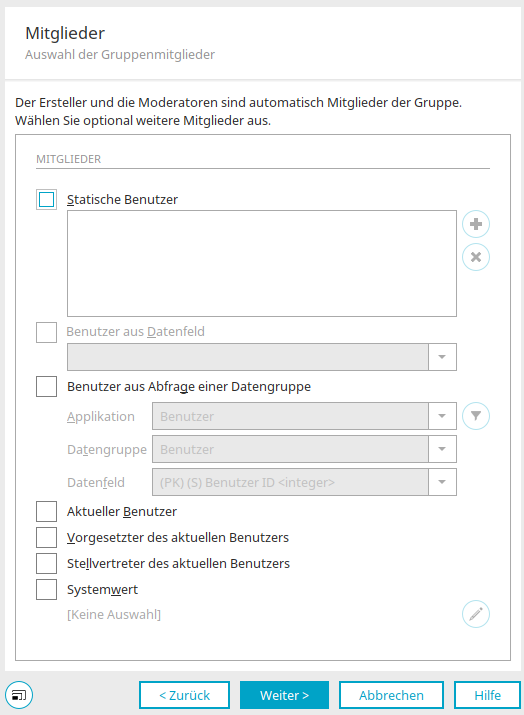Click the round window icon at bottom left
524x715 pixels.
19,695
